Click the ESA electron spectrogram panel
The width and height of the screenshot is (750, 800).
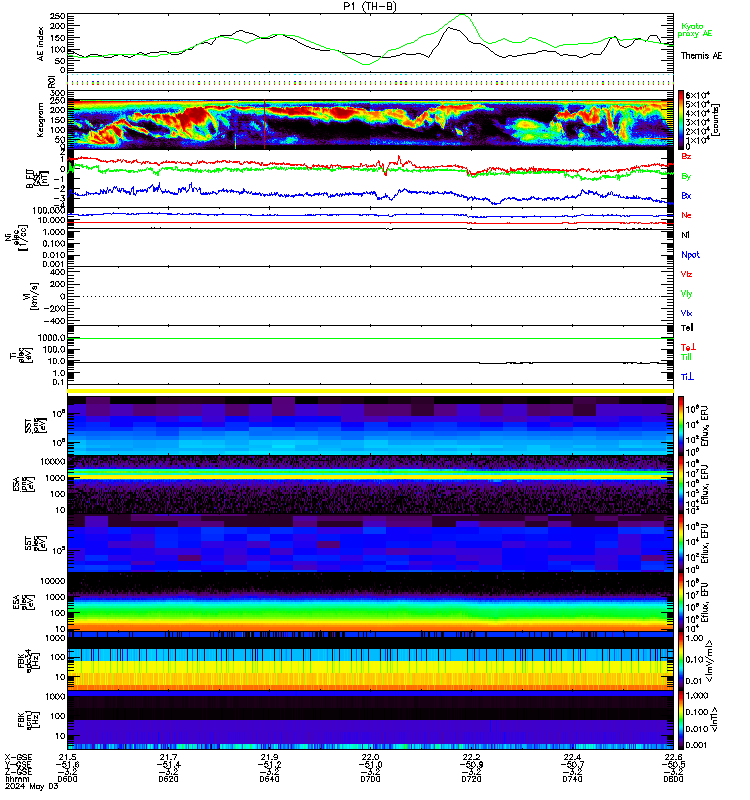[370, 602]
